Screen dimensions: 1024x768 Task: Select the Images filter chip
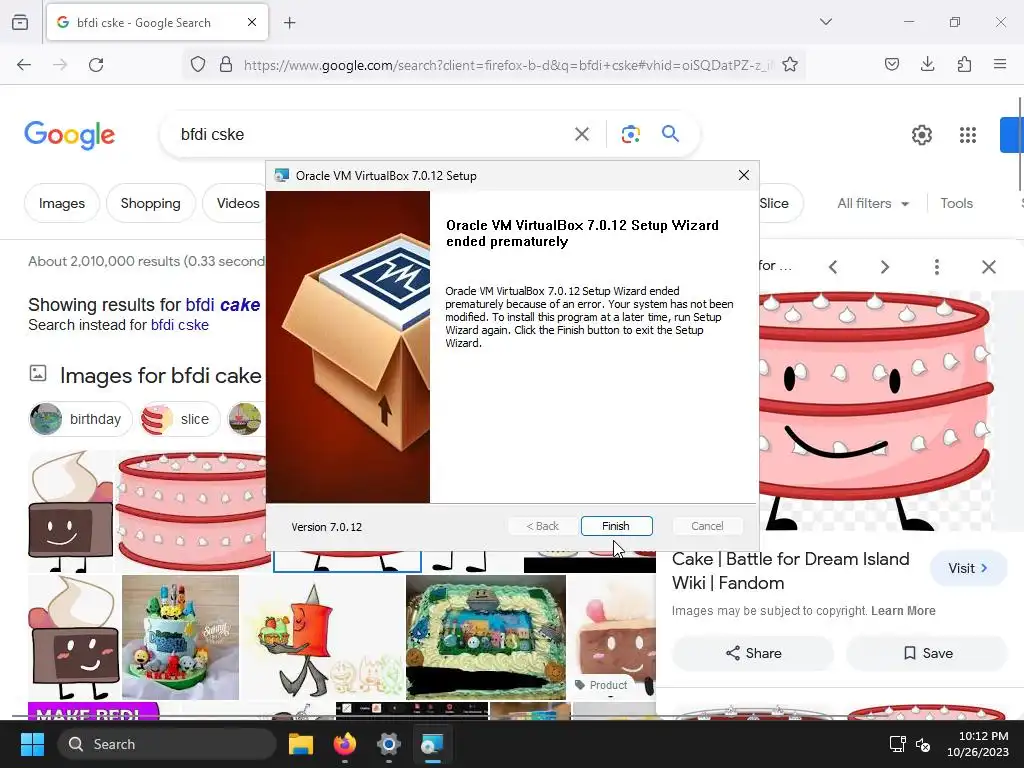62,203
